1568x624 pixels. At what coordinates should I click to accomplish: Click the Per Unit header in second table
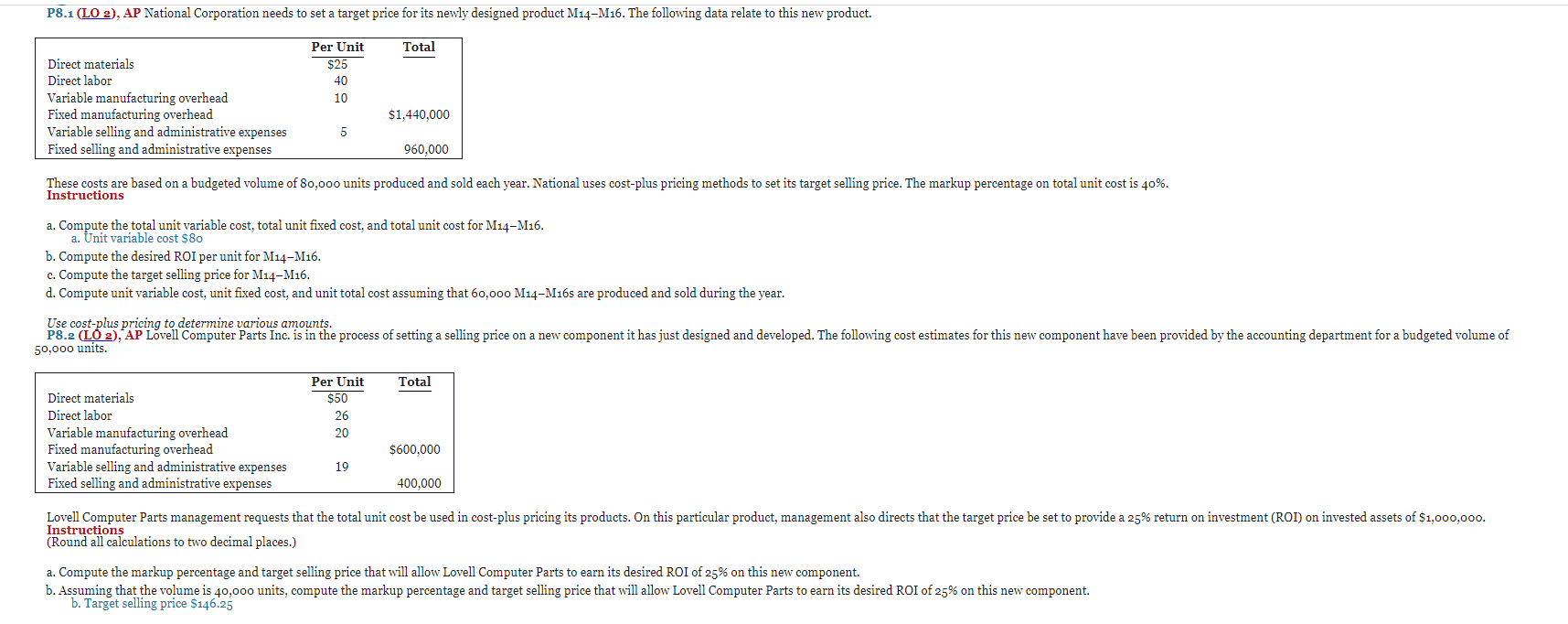point(337,382)
